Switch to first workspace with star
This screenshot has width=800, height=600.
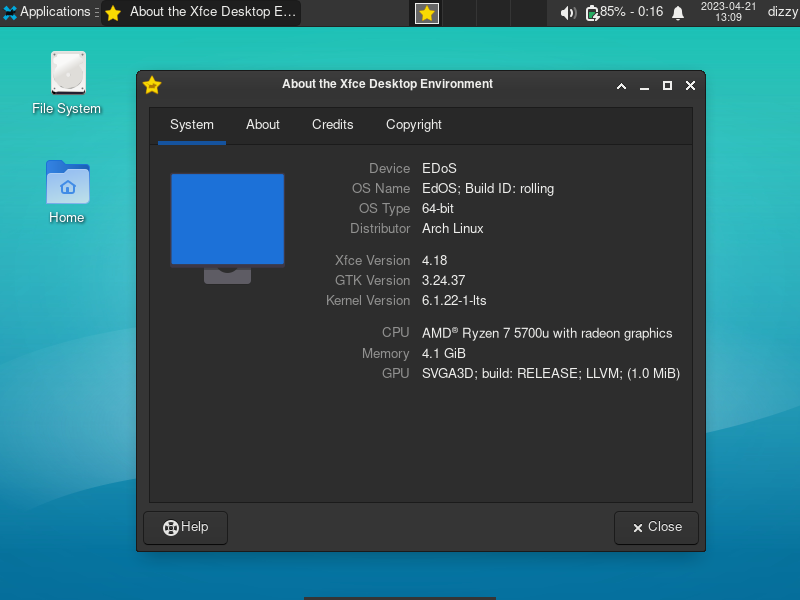pos(427,13)
